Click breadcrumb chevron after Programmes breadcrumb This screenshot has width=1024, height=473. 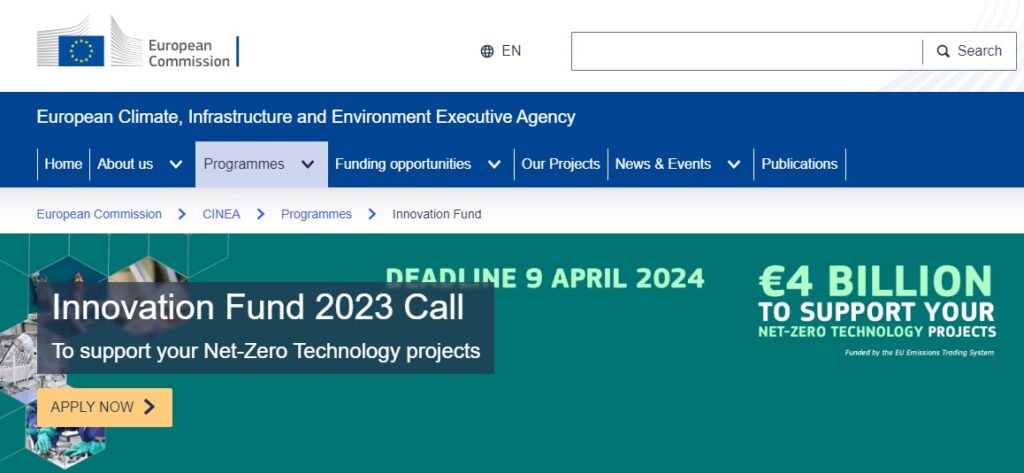click(x=372, y=214)
